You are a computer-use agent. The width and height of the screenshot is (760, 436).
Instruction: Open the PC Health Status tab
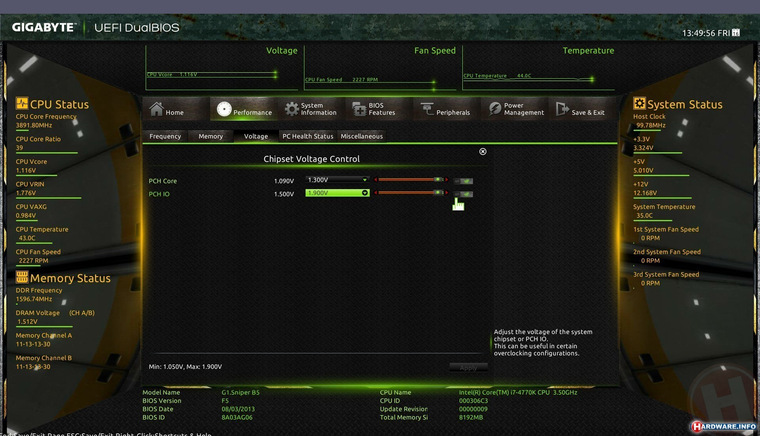tap(308, 136)
